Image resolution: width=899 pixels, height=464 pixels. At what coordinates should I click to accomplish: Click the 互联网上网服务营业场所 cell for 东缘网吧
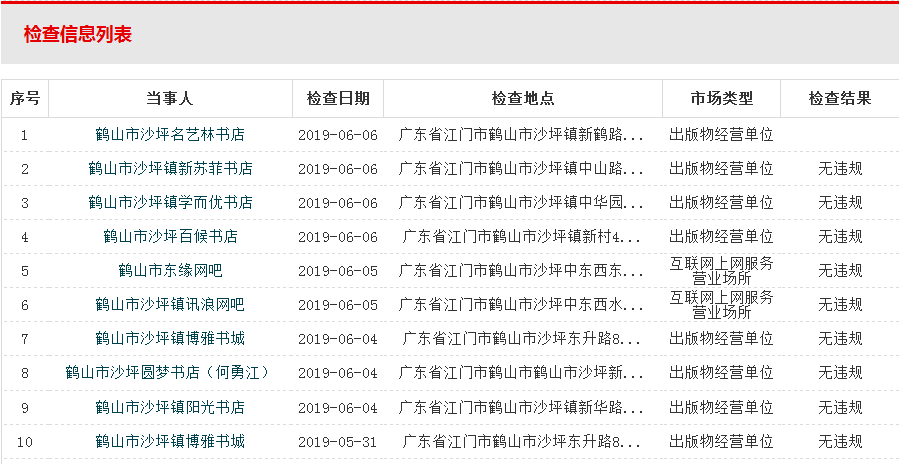point(721,271)
